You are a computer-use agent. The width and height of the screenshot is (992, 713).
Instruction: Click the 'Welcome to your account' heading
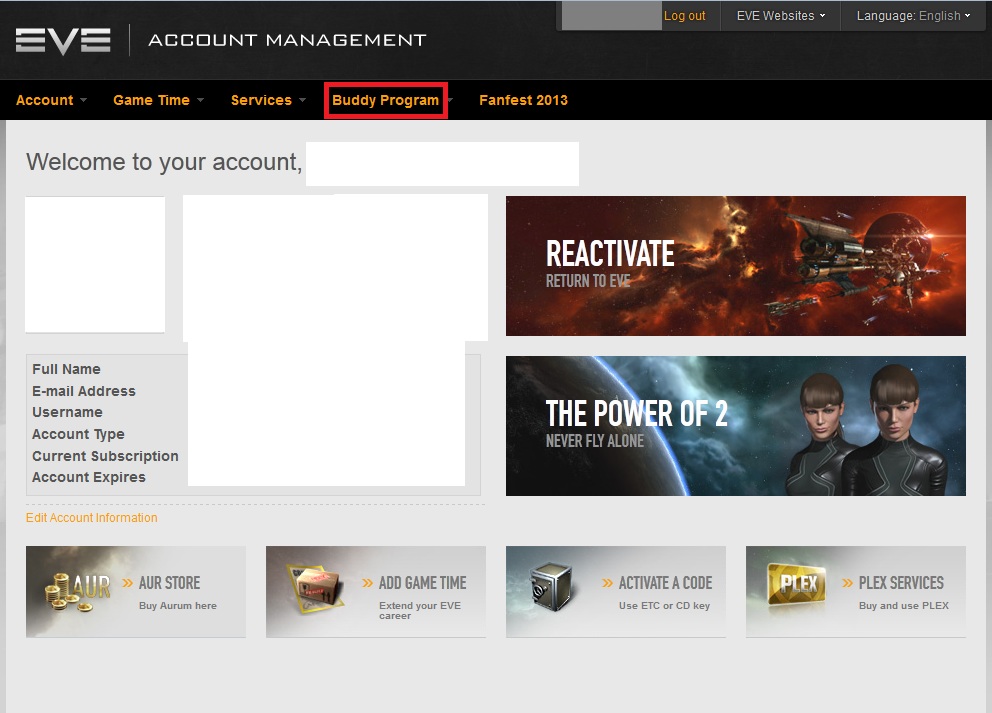[x=164, y=162]
